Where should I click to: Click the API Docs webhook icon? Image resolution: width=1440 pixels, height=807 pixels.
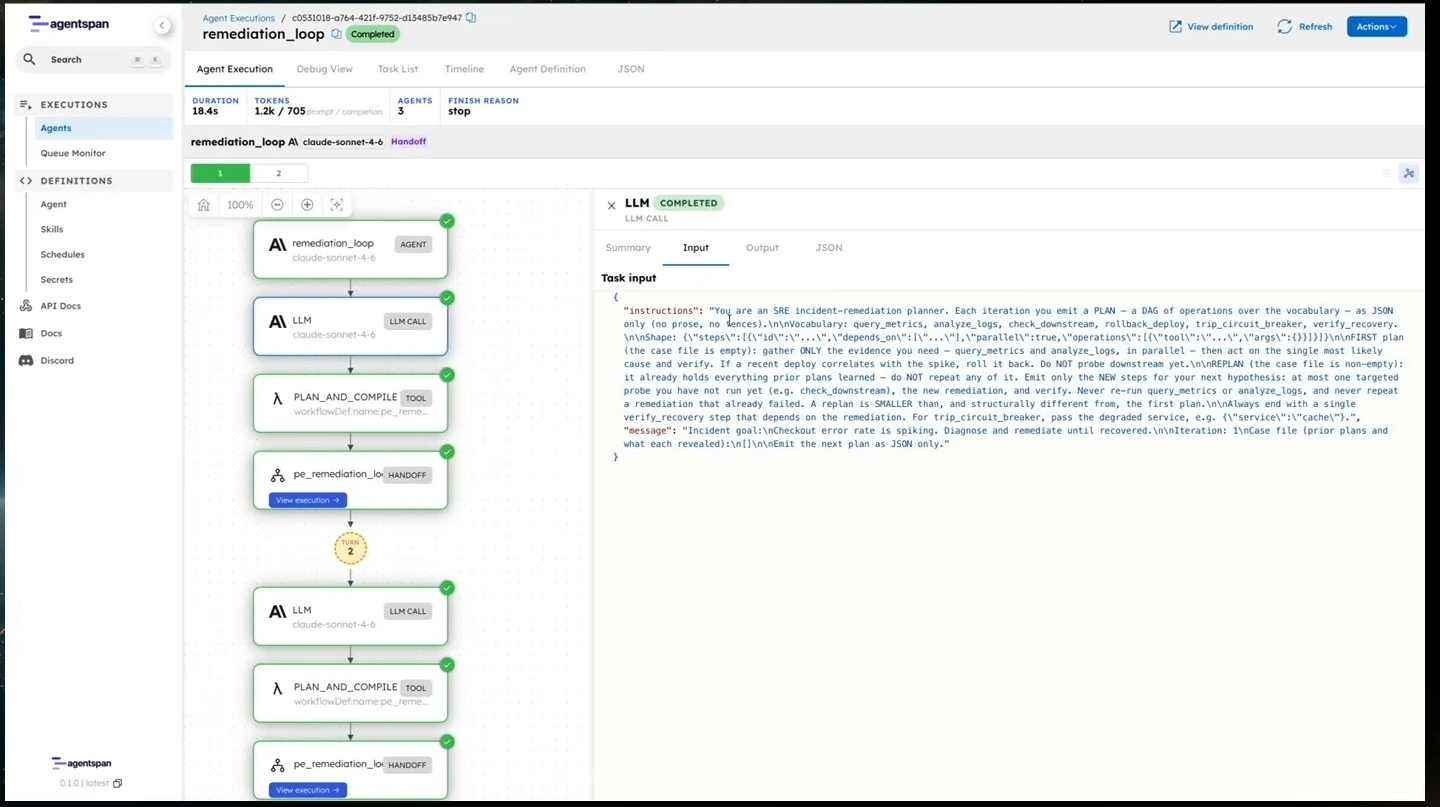coord(26,306)
